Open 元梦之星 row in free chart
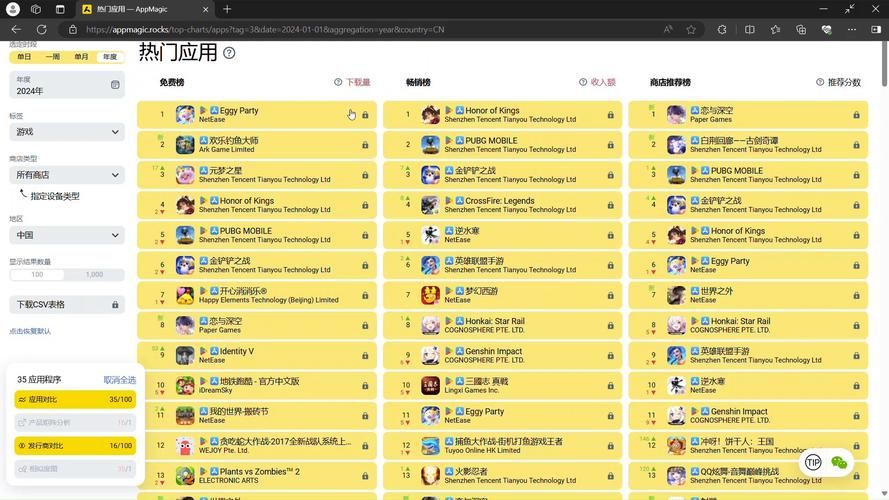The image size is (889, 500). (257, 175)
